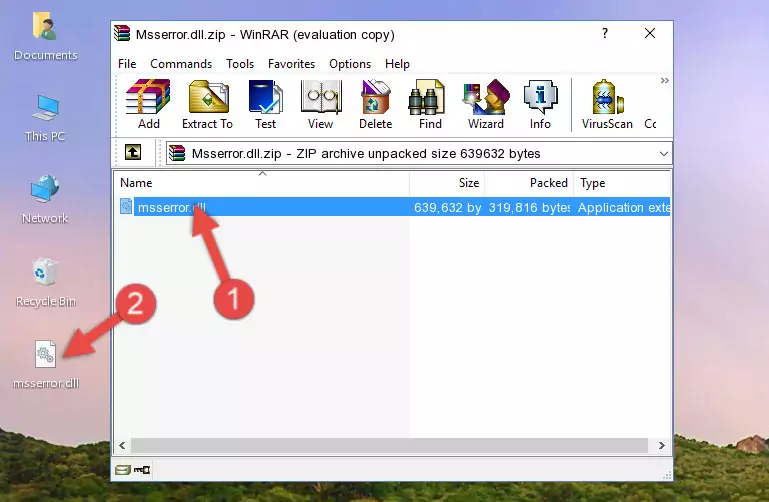Open the Find binoculars tool
Viewport: 769px width, 502px height.
430,104
